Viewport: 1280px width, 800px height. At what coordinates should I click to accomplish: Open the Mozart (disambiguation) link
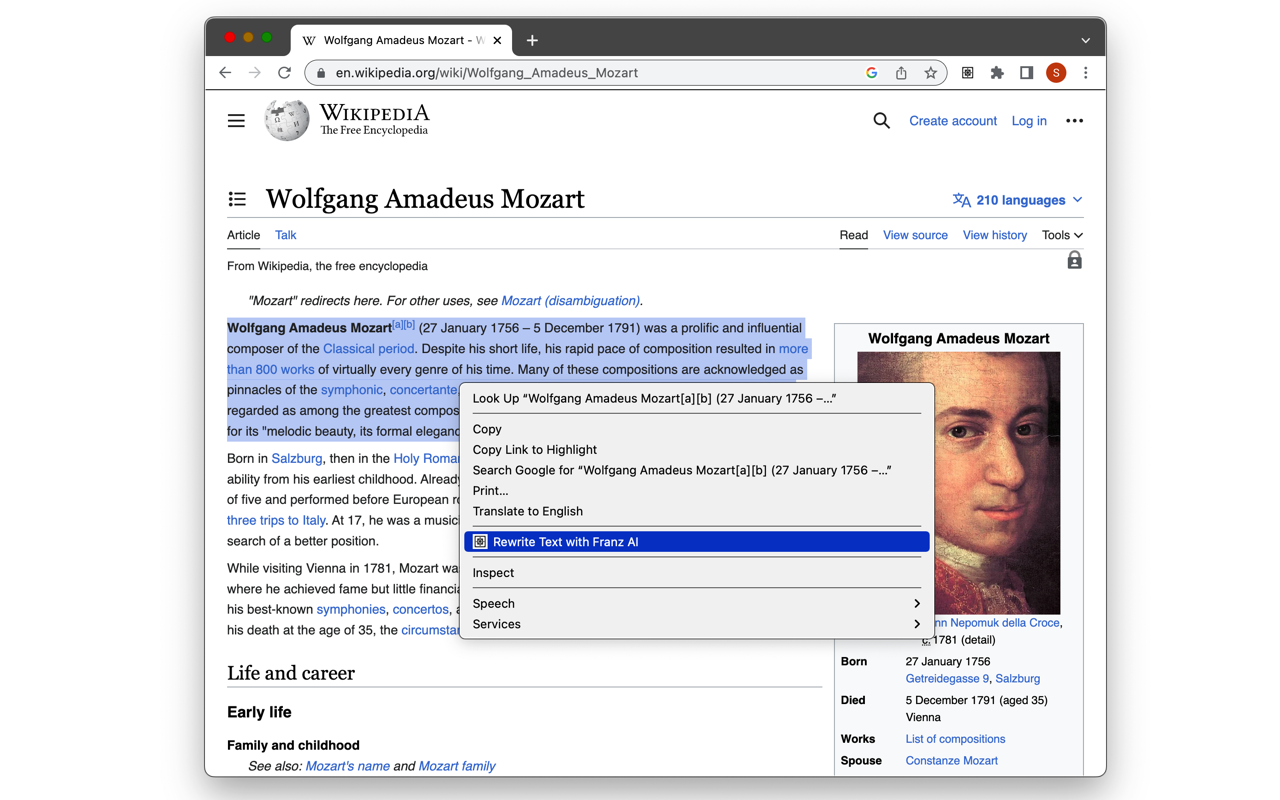571,301
